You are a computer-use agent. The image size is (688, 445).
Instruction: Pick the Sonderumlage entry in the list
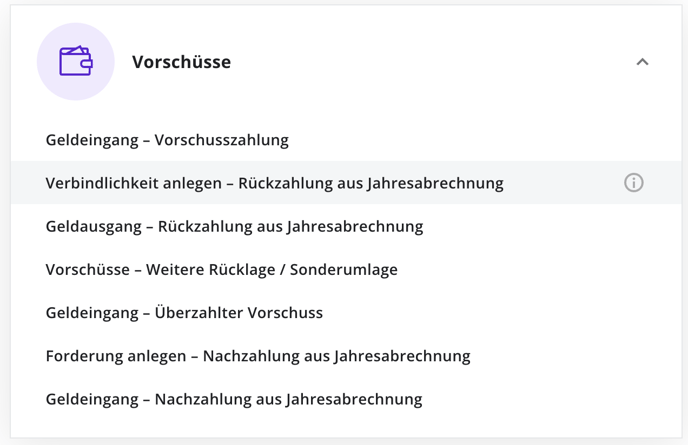click(x=346, y=269)
